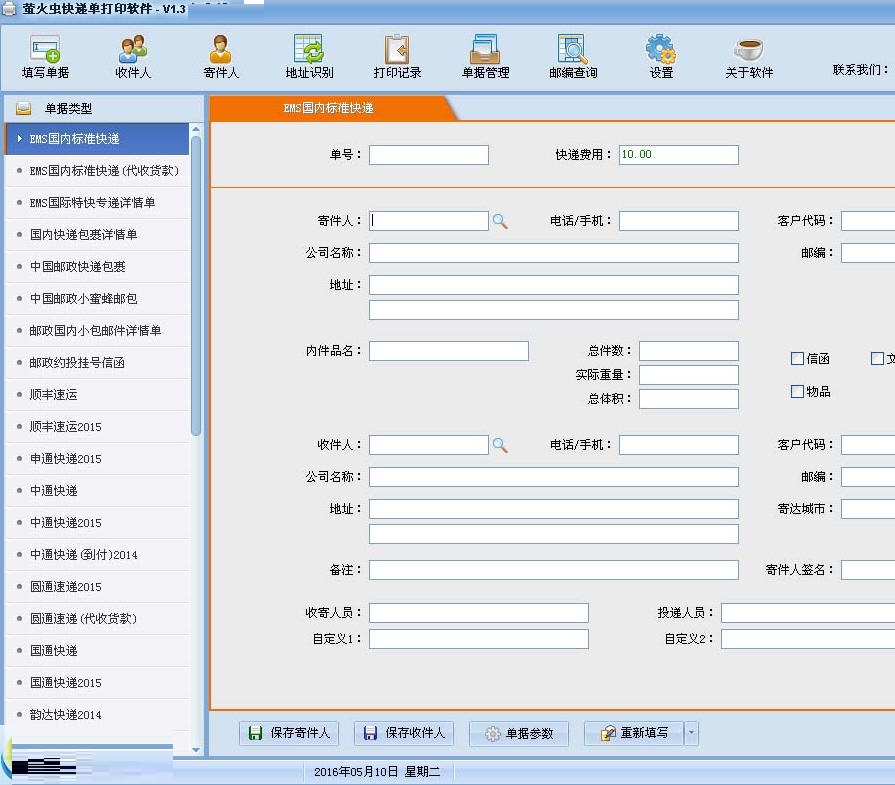
Task: Click the app printer icon in title bar
Action: pyautogui.click(x=9, y=9)
